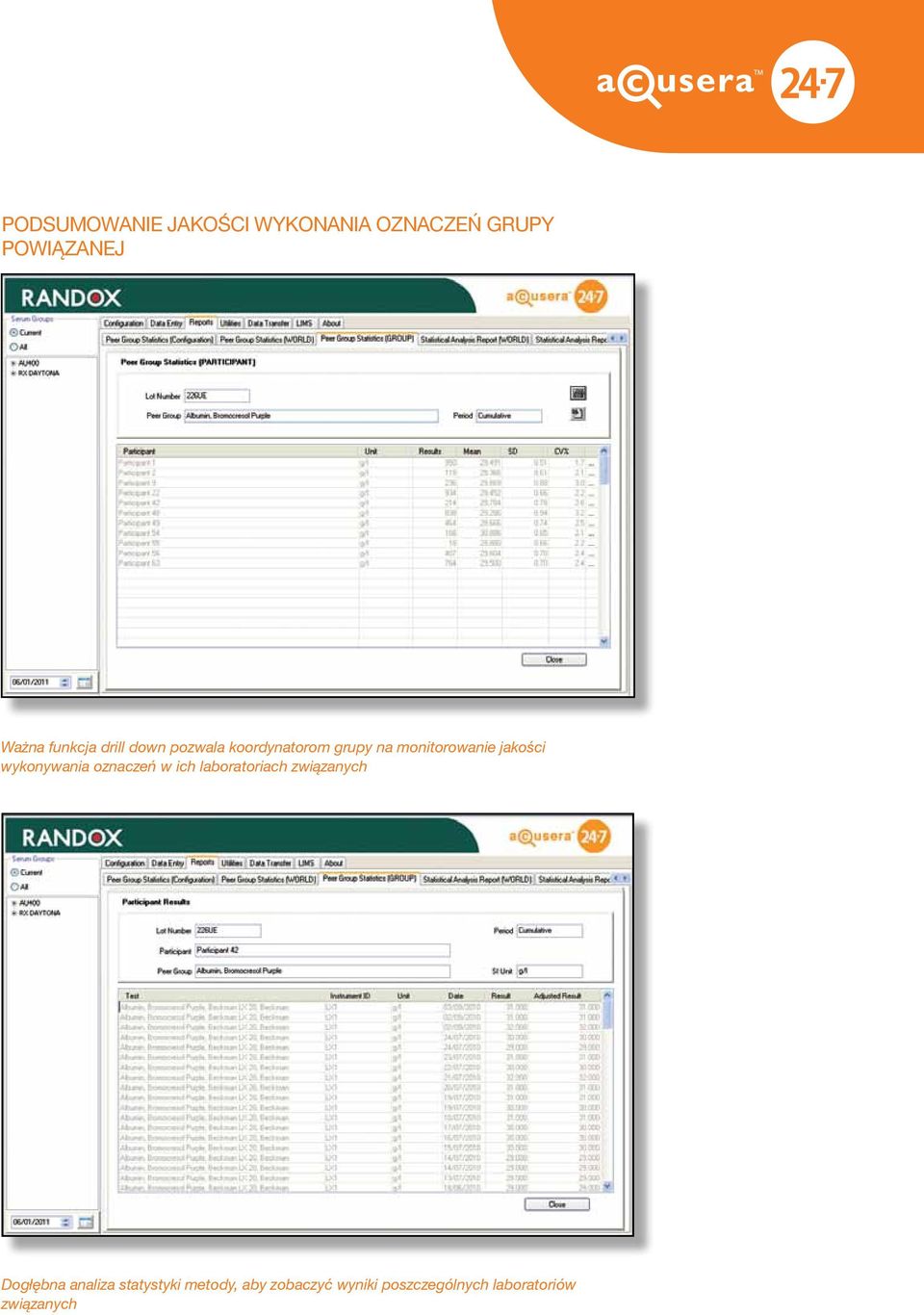The image size is (924, 1315).
Task: Select the Participant 54 row
Action: click(x=357, y=533)
